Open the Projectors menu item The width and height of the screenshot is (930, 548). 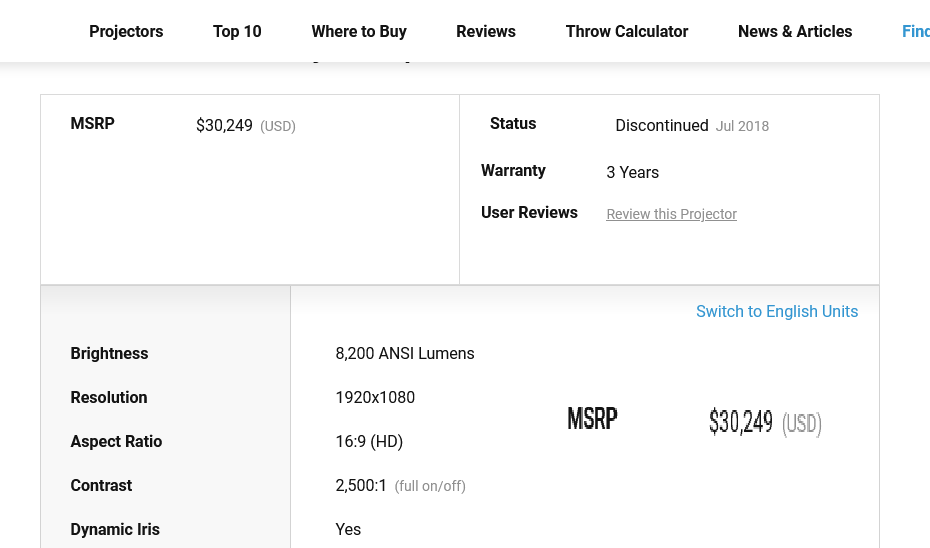tap(126, 31)
